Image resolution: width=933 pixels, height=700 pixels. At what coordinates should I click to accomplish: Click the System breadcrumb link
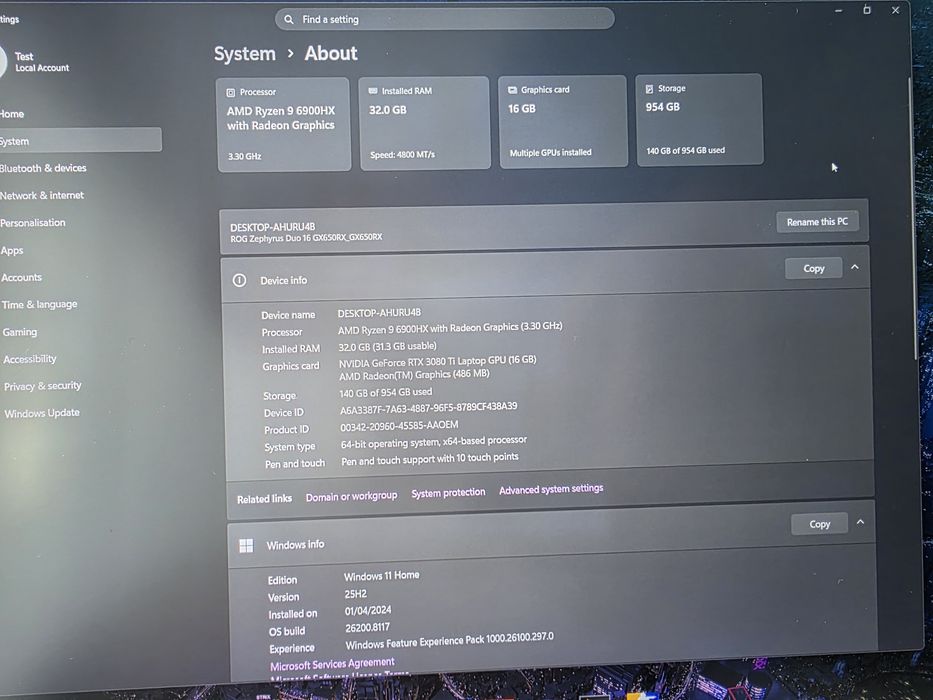click(245, 54)
